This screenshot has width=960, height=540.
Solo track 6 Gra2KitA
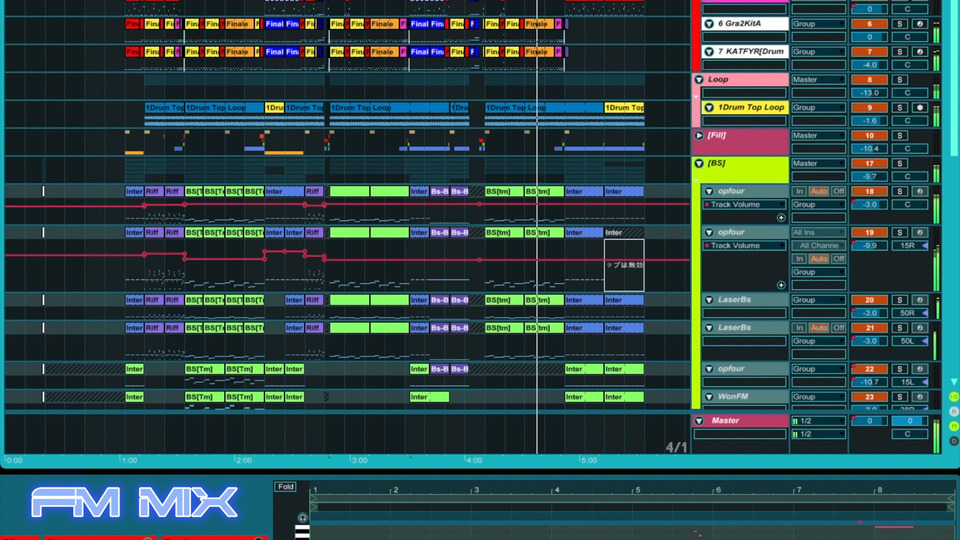coord(899,24)
